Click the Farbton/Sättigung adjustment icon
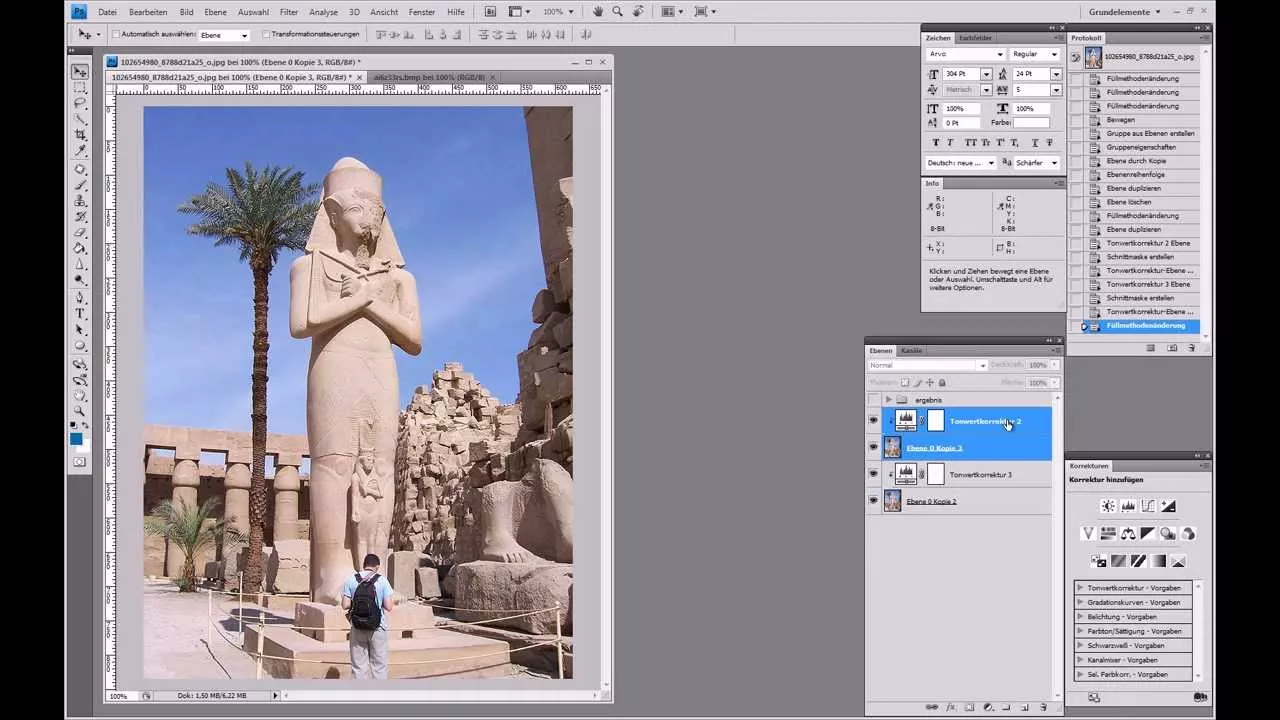The image size is (1280, 720). coord(1108,533)
